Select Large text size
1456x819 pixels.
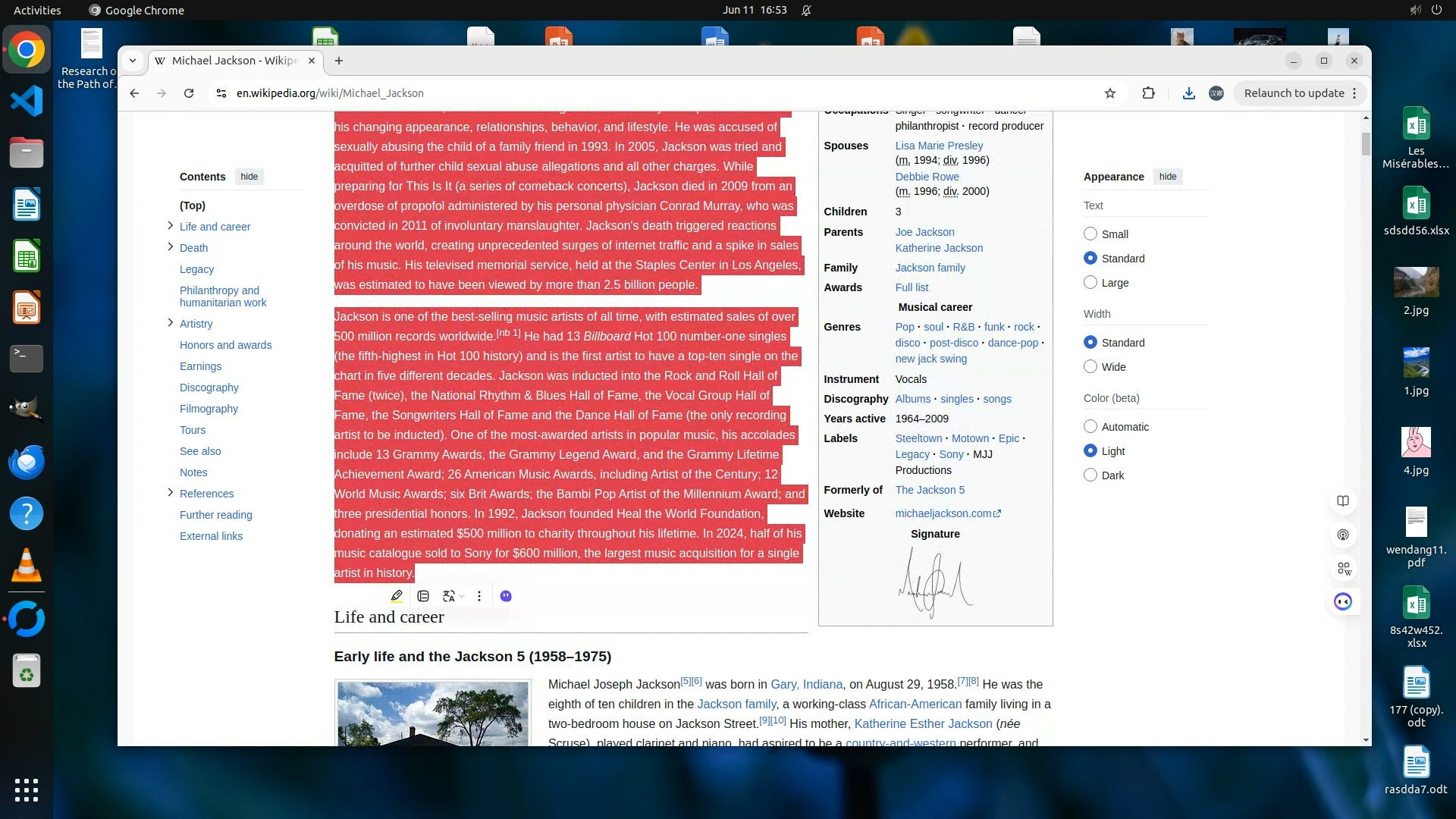click(1090, 283)
